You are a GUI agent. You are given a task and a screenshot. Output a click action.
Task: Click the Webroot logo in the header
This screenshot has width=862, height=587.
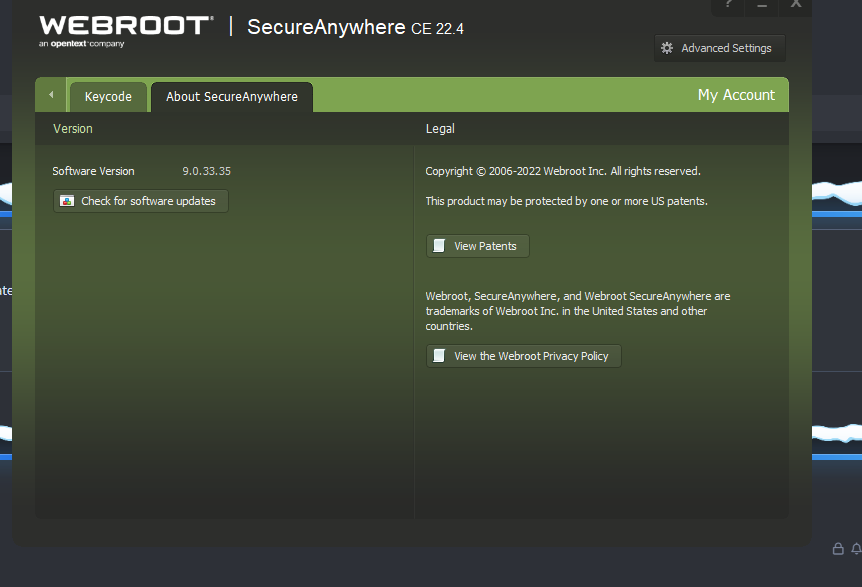[x=125, y=29]
